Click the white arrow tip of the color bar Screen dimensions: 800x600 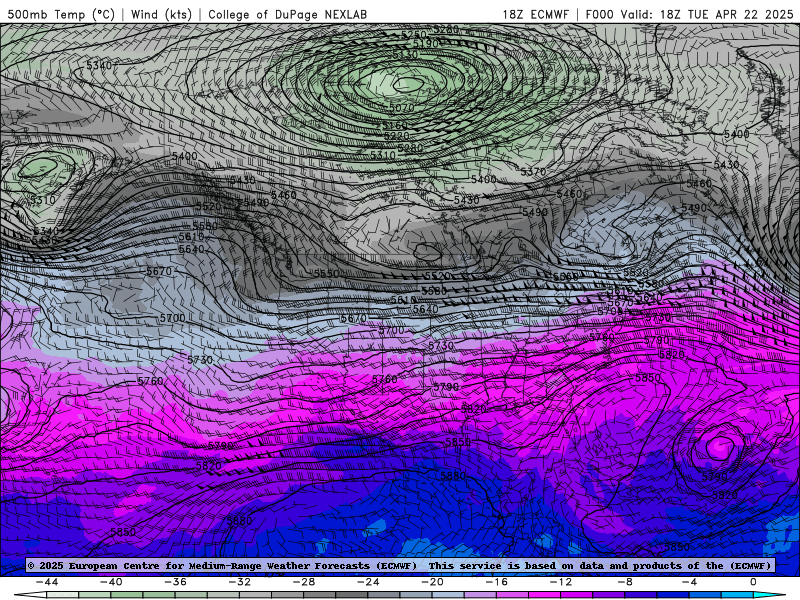(31, 595)
